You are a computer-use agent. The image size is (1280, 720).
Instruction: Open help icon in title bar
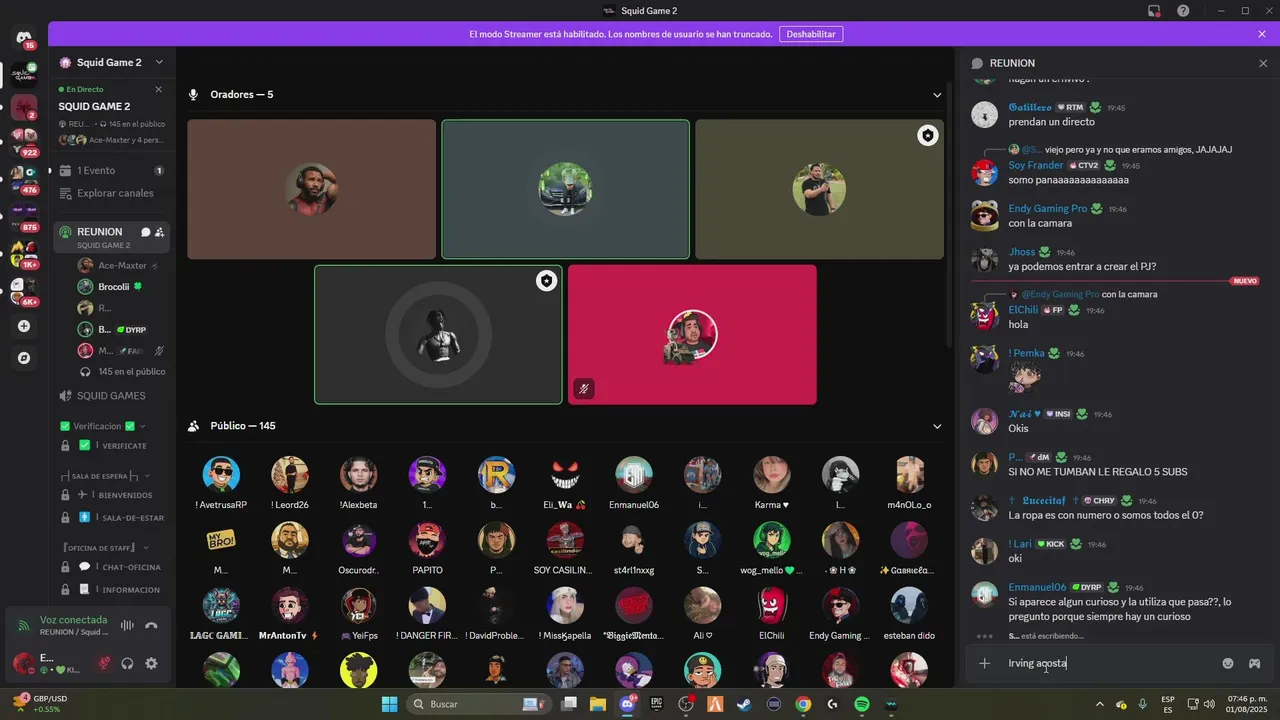(1183, 11)
